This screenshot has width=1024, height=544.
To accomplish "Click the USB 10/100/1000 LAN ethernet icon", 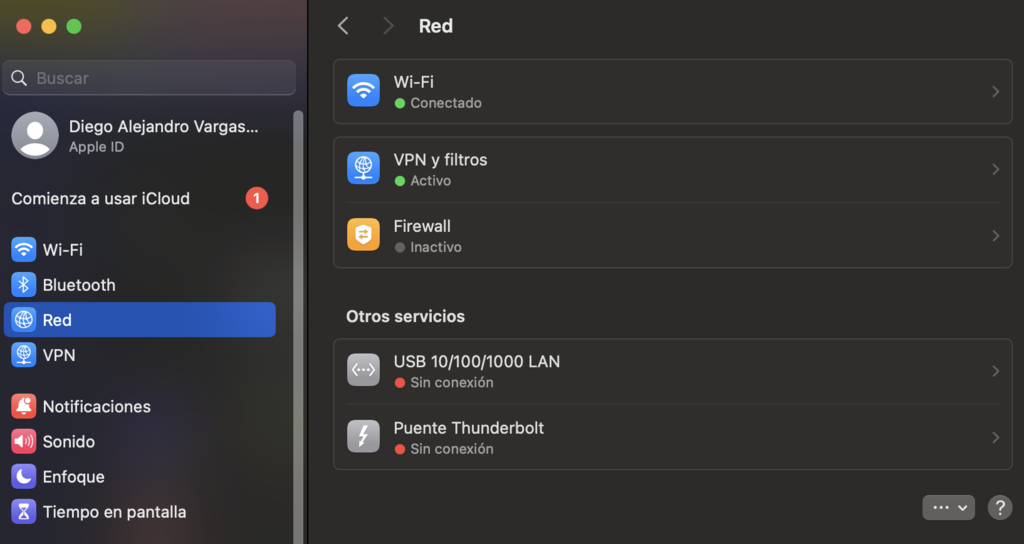I will pyautogui.click(x=363, y=371).
